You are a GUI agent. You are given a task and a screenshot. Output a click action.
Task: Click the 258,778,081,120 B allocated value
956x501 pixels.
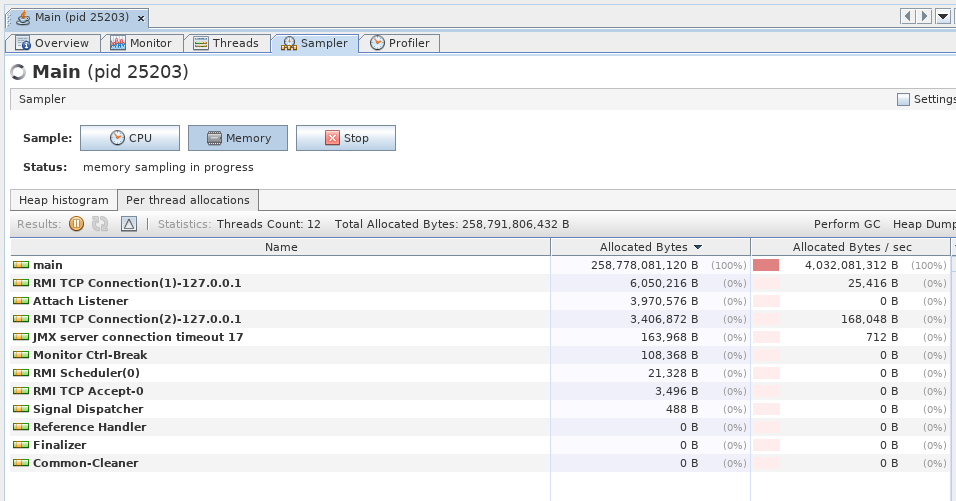pyautogui.click(x=644, y=265)
